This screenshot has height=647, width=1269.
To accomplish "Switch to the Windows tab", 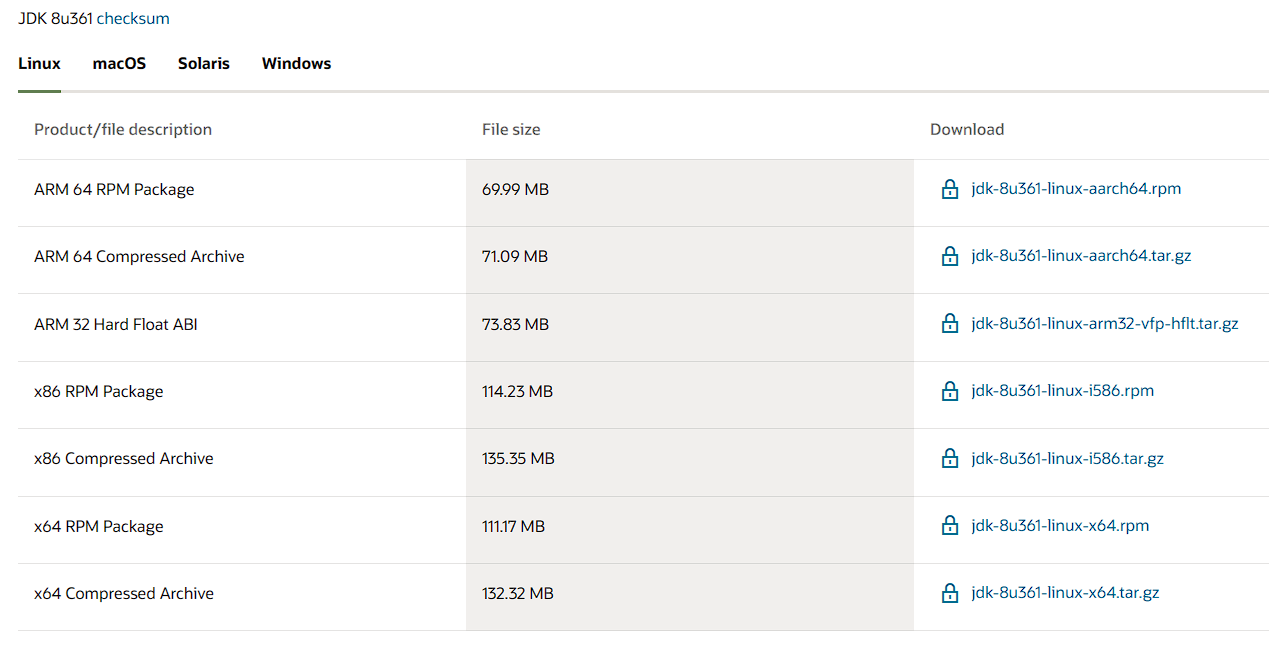I will pos(296,63).
